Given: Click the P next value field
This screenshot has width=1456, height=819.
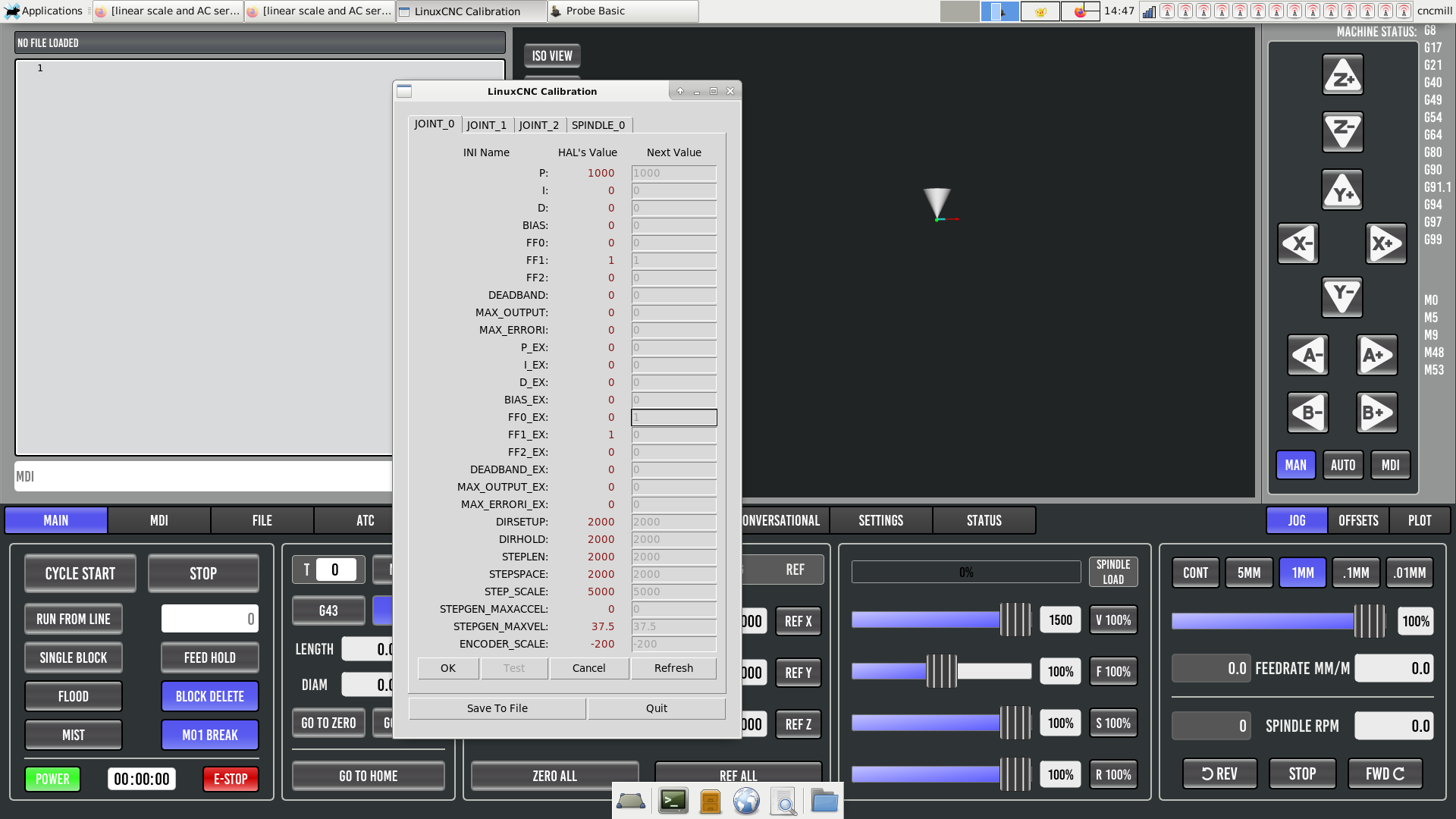Looking at the screenshot, I should [x=673, y=173].
